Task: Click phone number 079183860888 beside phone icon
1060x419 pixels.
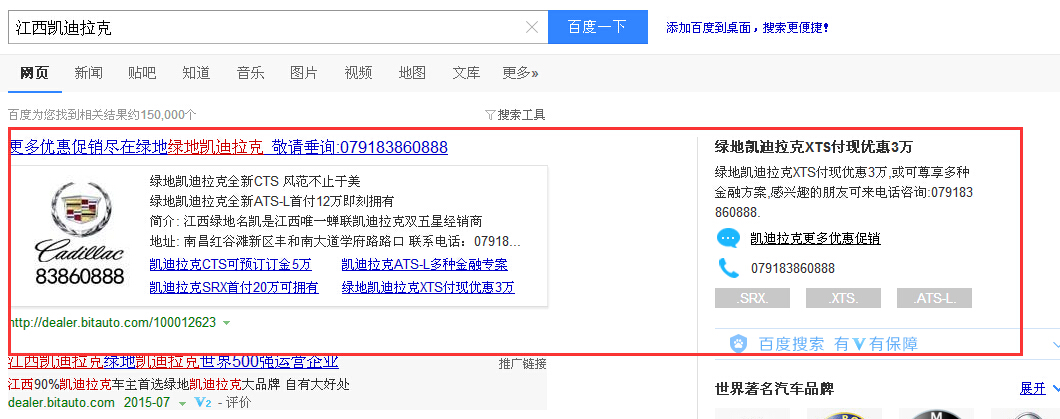Action: point(793,268)
